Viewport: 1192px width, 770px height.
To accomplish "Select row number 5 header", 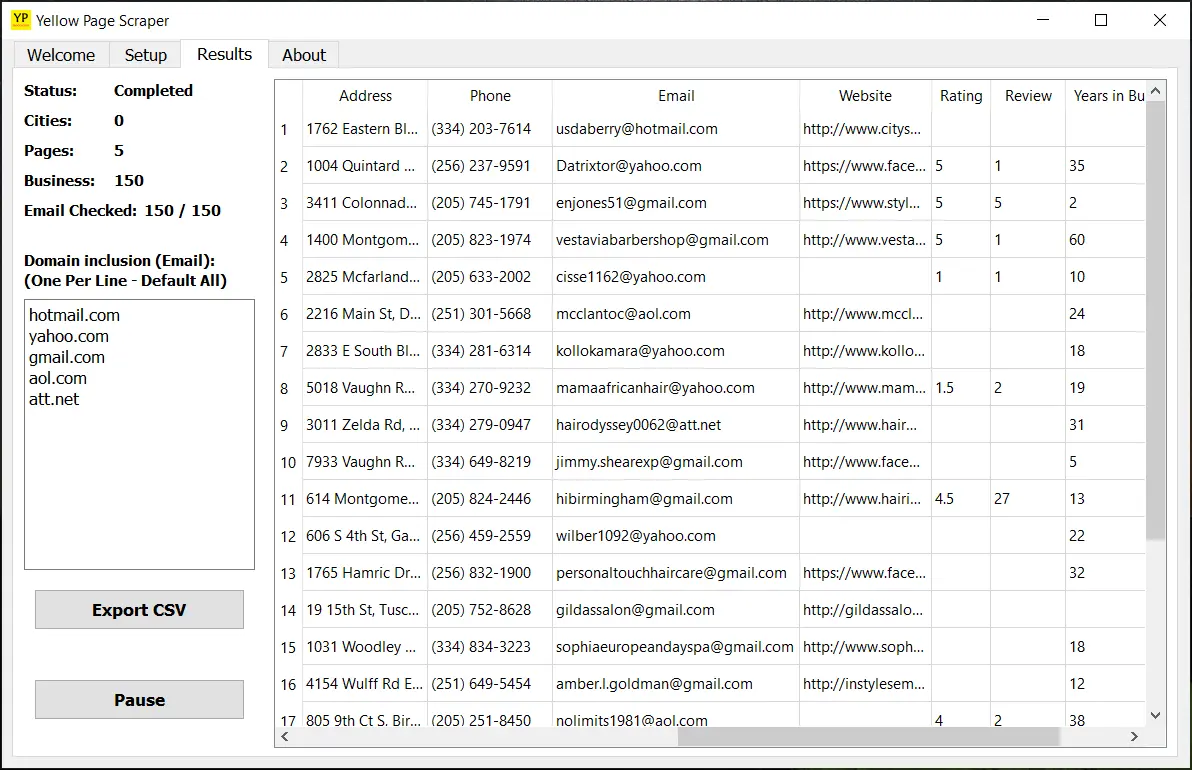I will pos(289,277).
